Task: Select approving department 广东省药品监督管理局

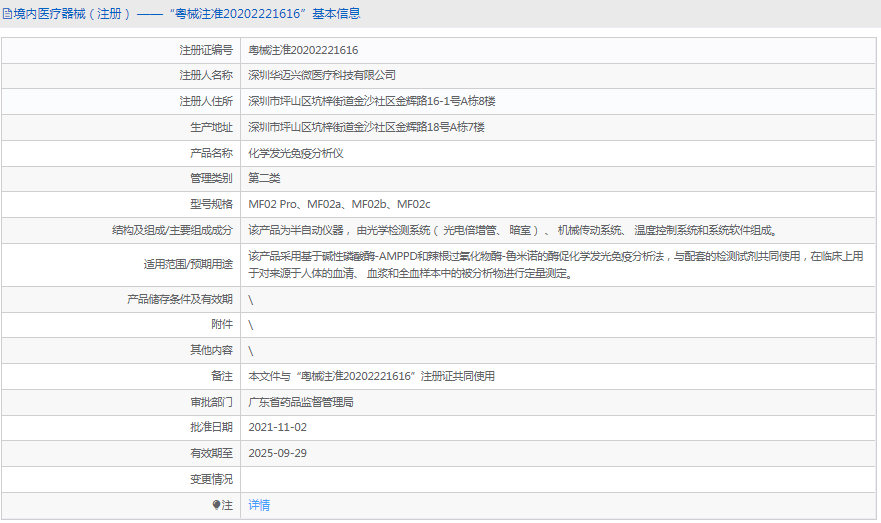Action: [301, 402]
